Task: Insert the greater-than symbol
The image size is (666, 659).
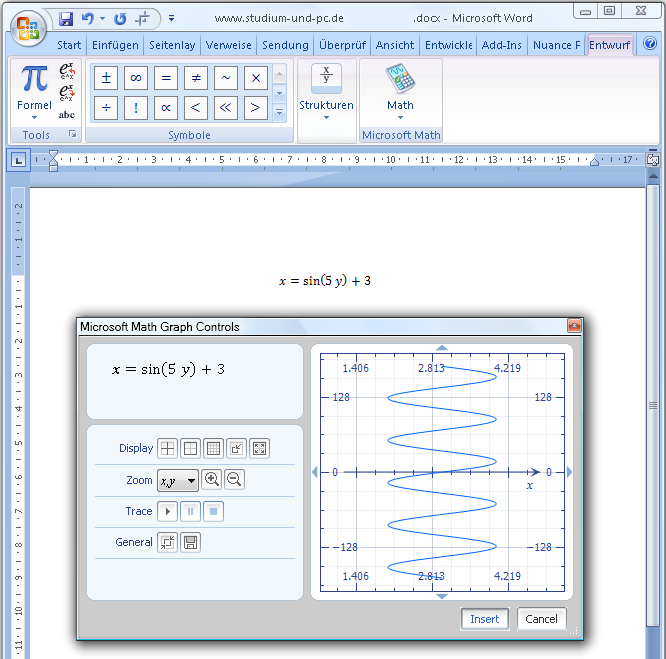Action: pos(256,108)
